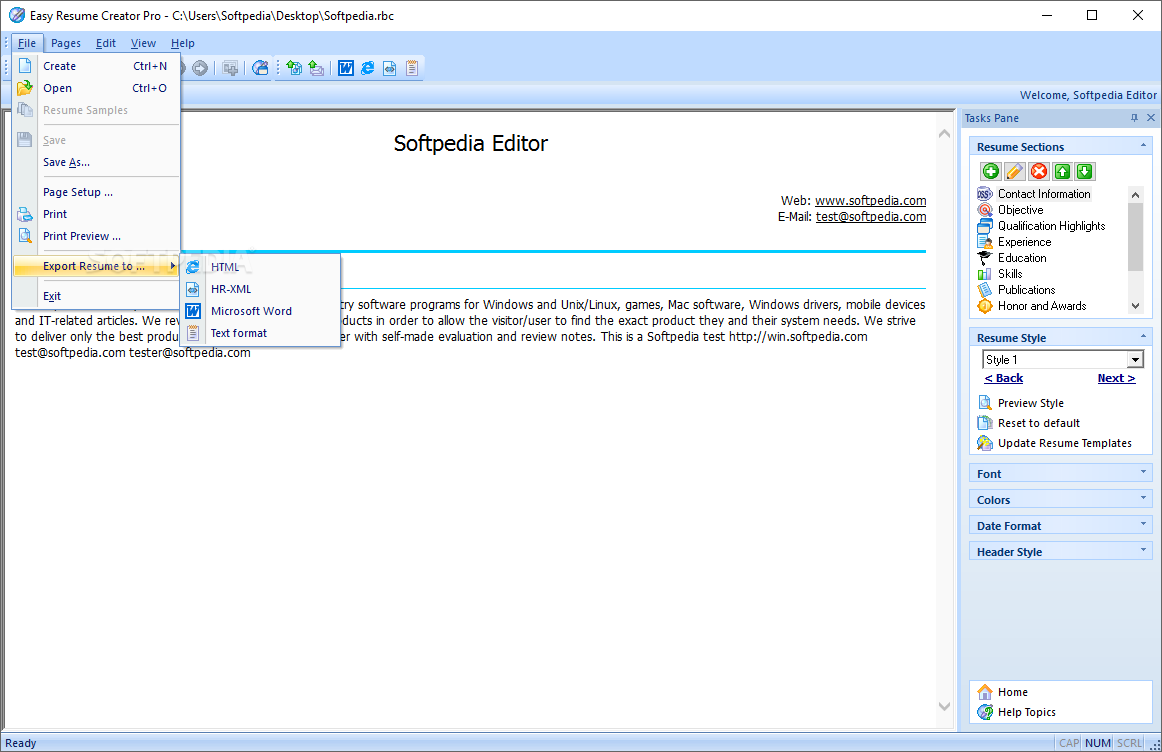Click the resume style wizard toolbar icon
1162x752 pixels.
(x=259, y=68)
